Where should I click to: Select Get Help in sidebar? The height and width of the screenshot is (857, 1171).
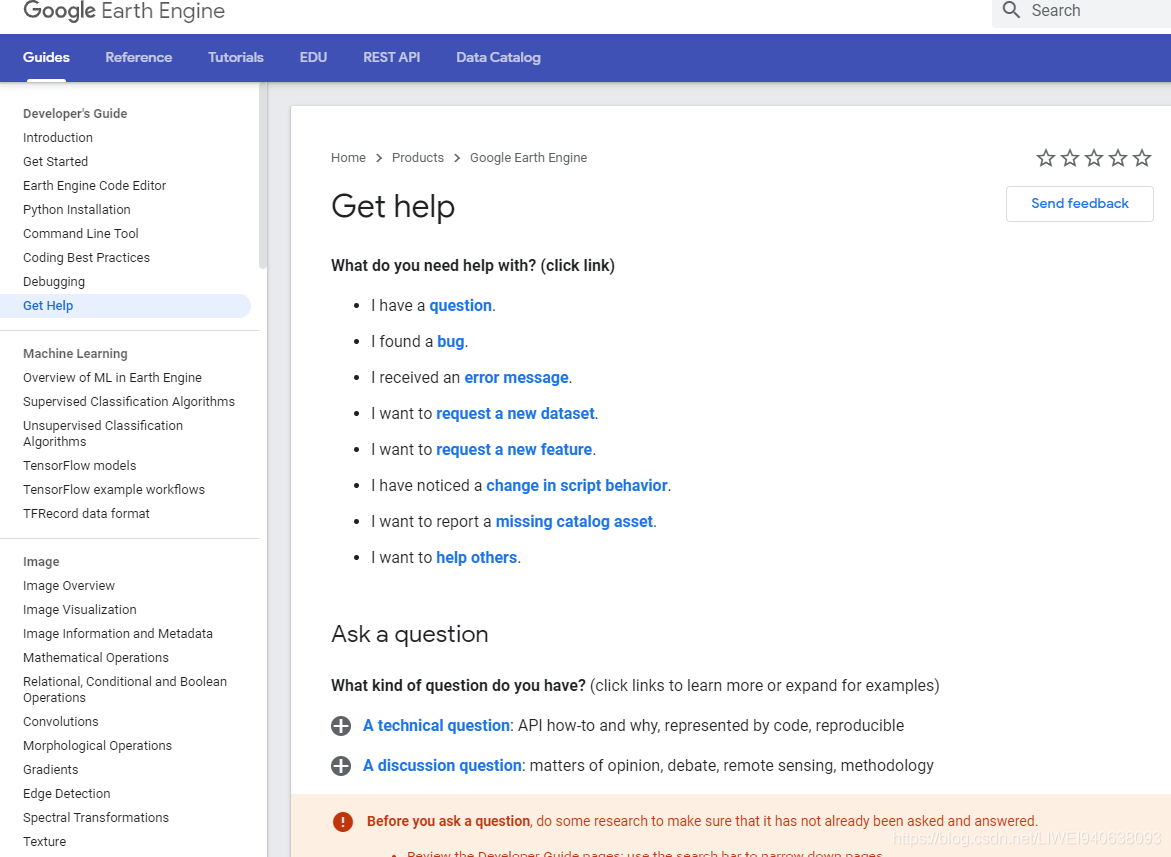tap(125, 305)
